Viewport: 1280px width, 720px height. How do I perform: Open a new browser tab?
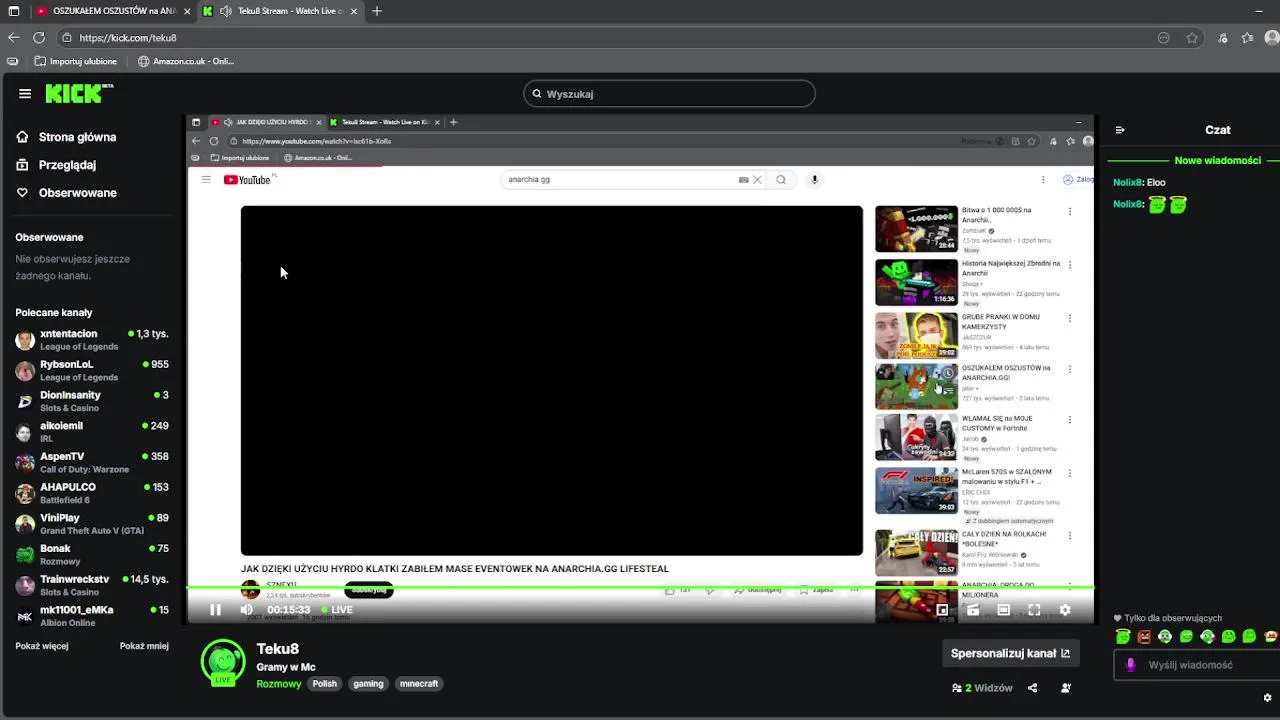[377, 11]
